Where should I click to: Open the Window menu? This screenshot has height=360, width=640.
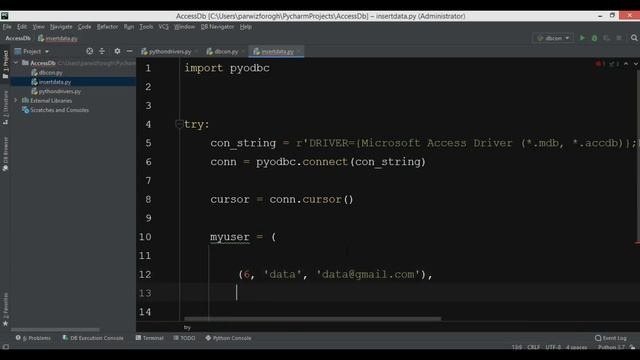click(x=184, y=27)
